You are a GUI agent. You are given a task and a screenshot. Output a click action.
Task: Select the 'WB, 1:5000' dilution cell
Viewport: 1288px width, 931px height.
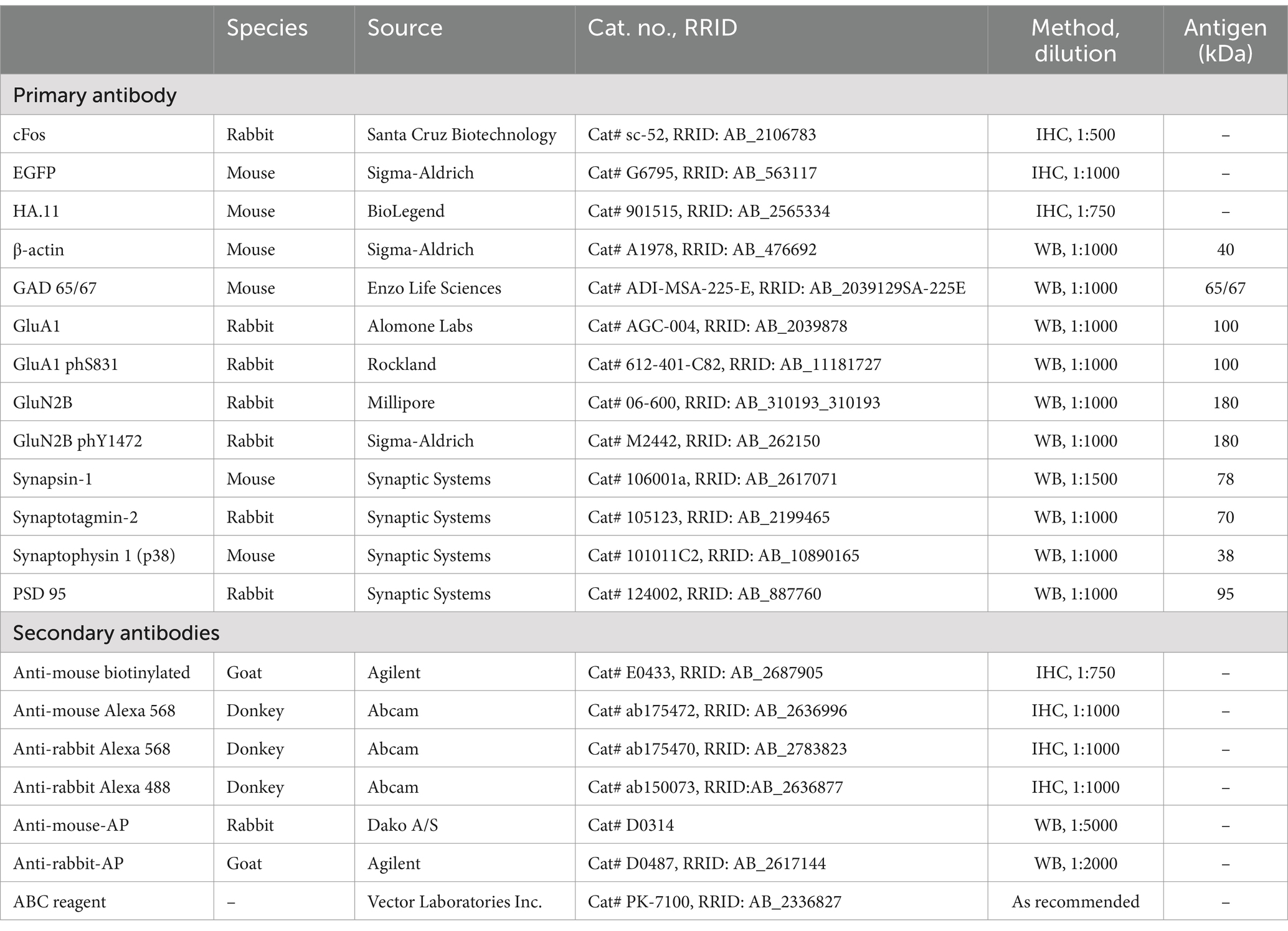1076,825
